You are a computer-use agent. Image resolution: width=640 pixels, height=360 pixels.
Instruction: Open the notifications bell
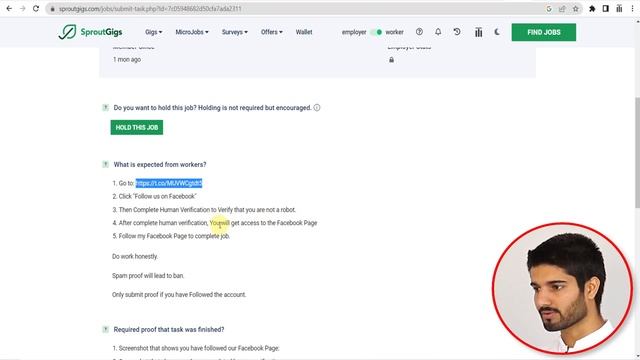[438, 32]
